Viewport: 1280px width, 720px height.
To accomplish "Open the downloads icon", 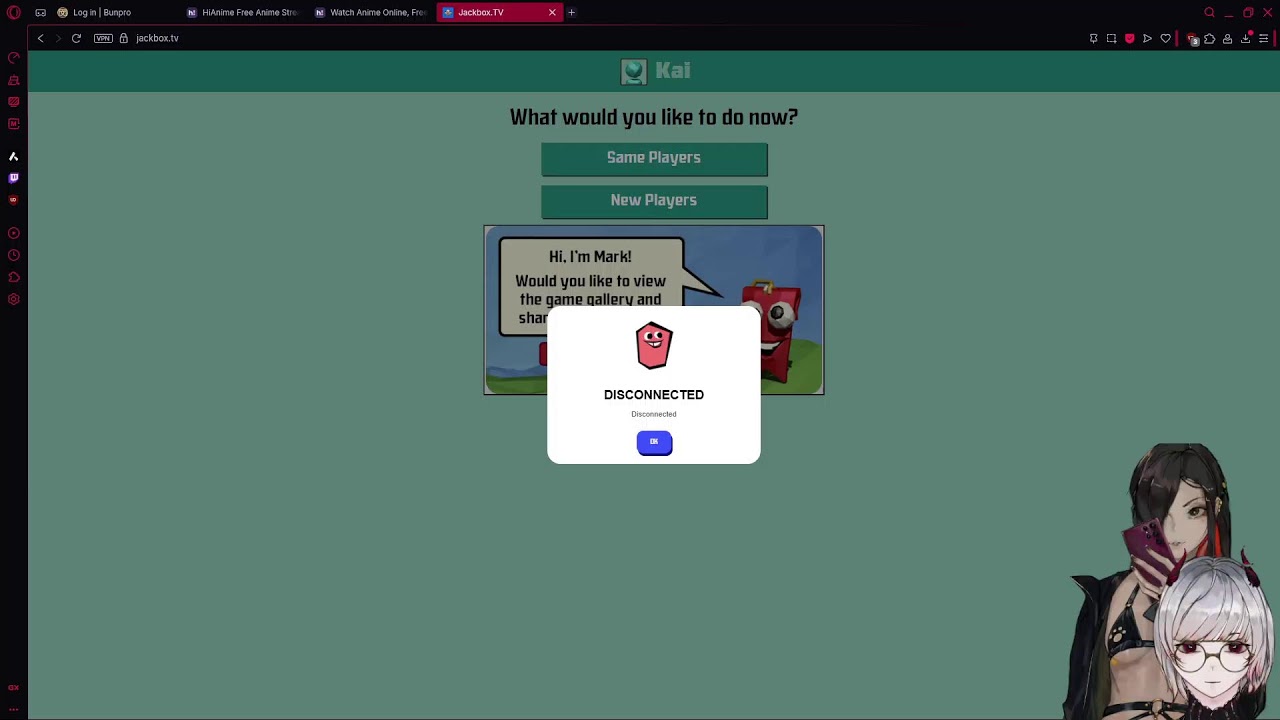I will click(x=1246, y=38).
